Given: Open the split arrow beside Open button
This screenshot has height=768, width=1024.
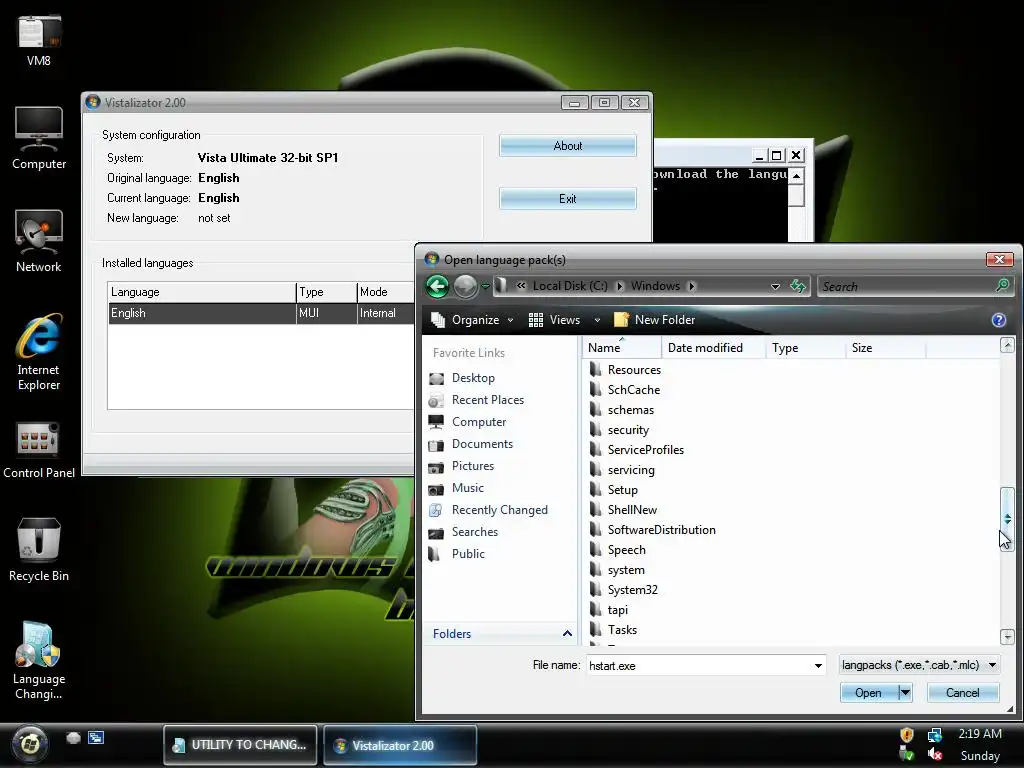Looking at the screenshot, I should pyautogui.click(x=905, y=692).
